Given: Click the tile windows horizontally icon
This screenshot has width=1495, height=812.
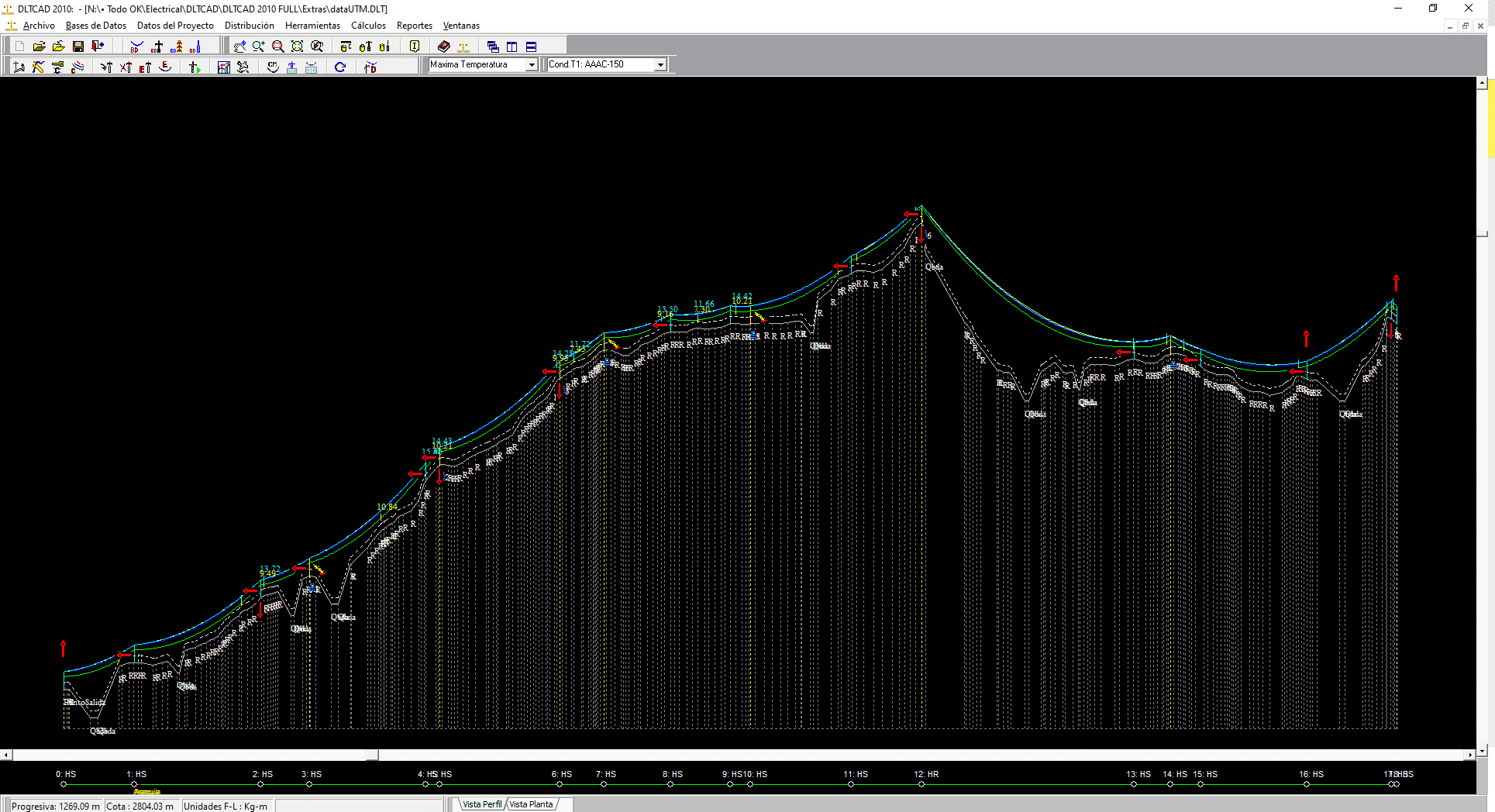Looking at the screenshot, I should click(x=531, y=46).
